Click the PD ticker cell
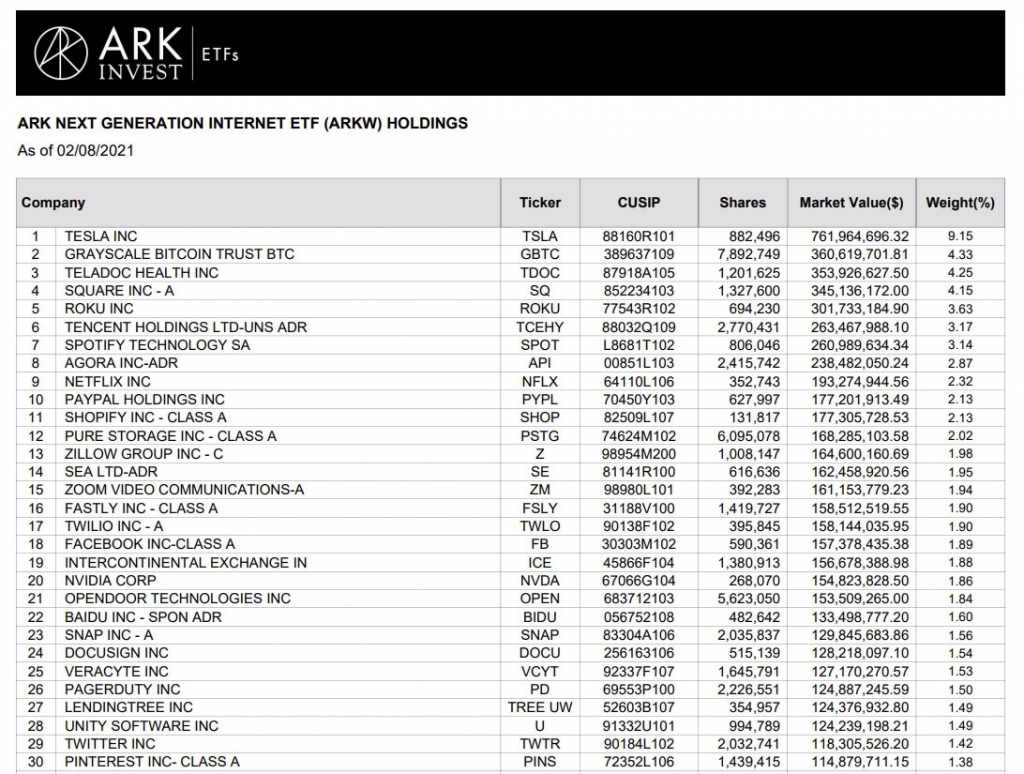The height and width of the screenshot is (774, 1024). (540, 690)
